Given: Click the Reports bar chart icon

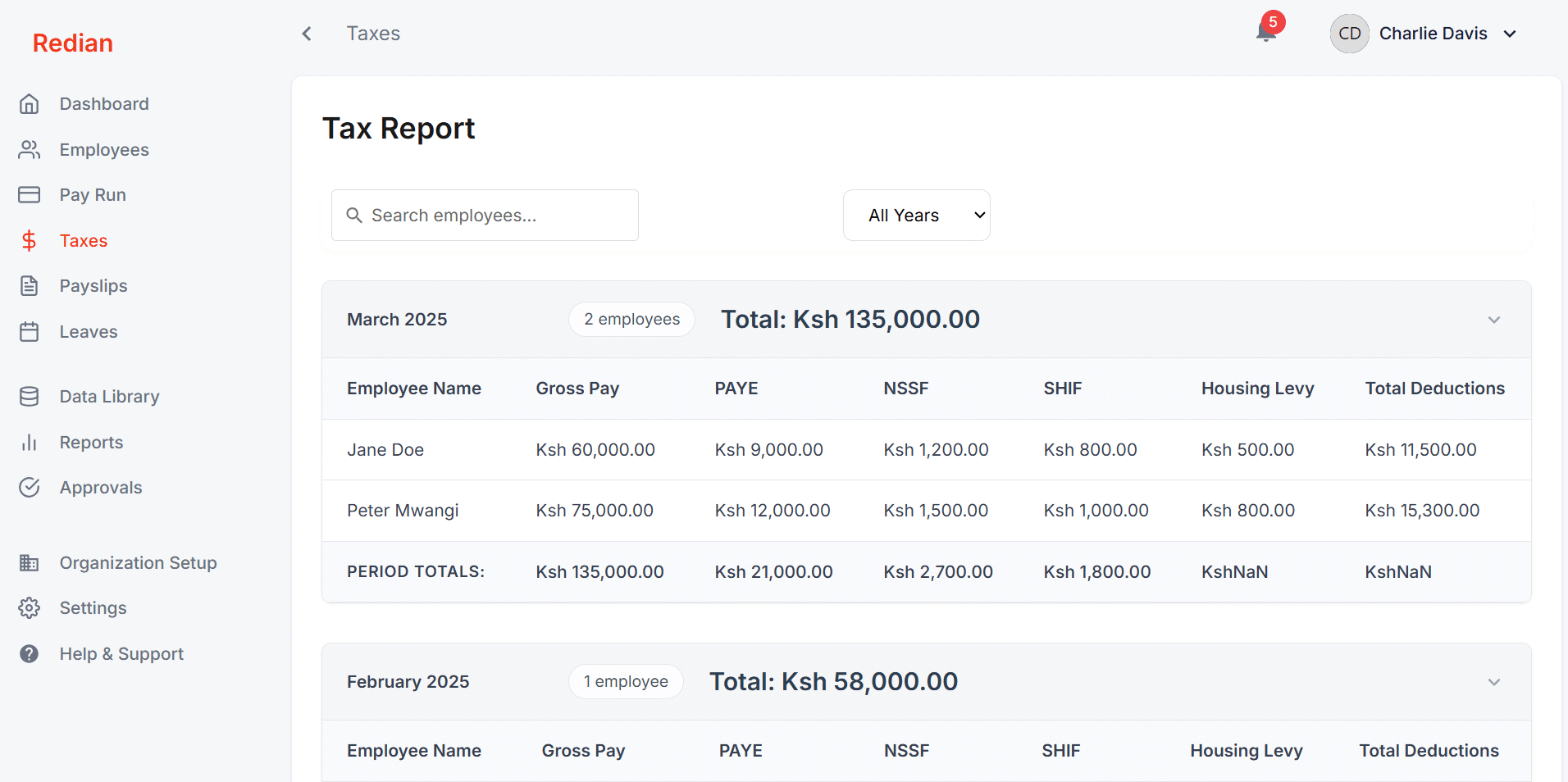Looking at the screenshot, I should point(30,443).
